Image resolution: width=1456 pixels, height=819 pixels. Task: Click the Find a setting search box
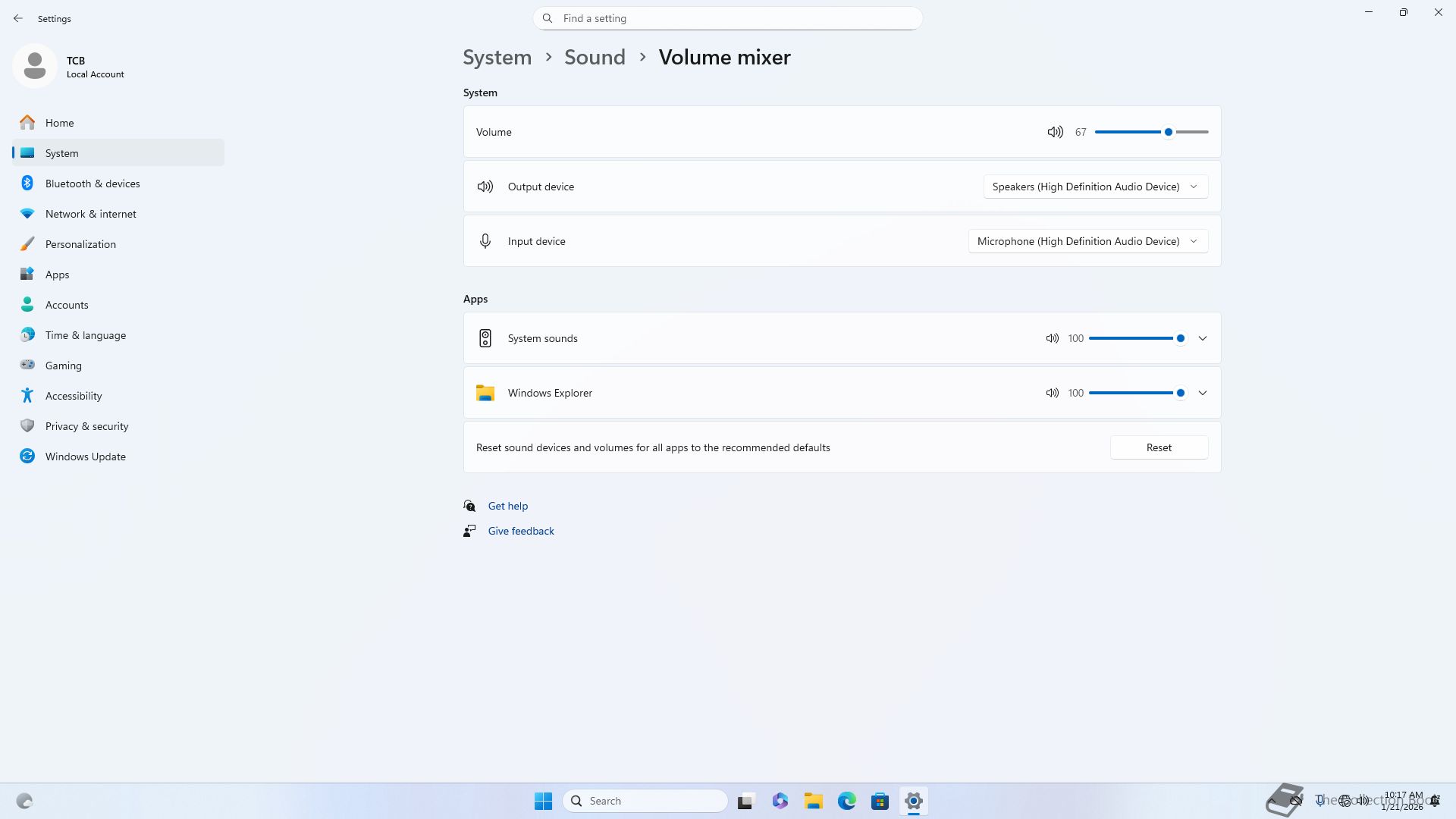pyautogui.click(x=728, y=18)
